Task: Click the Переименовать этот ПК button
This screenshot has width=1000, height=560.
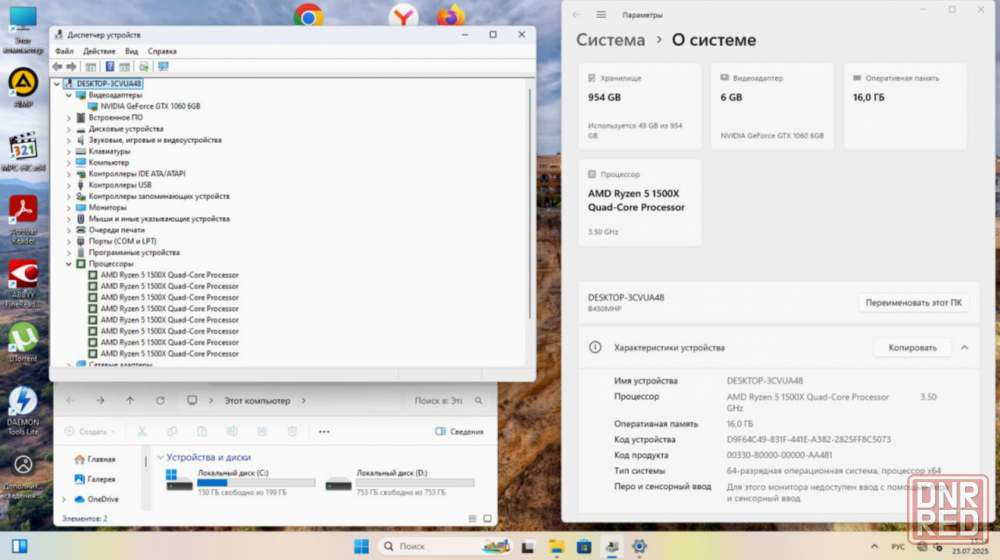Action: click(x=913, y=303)
